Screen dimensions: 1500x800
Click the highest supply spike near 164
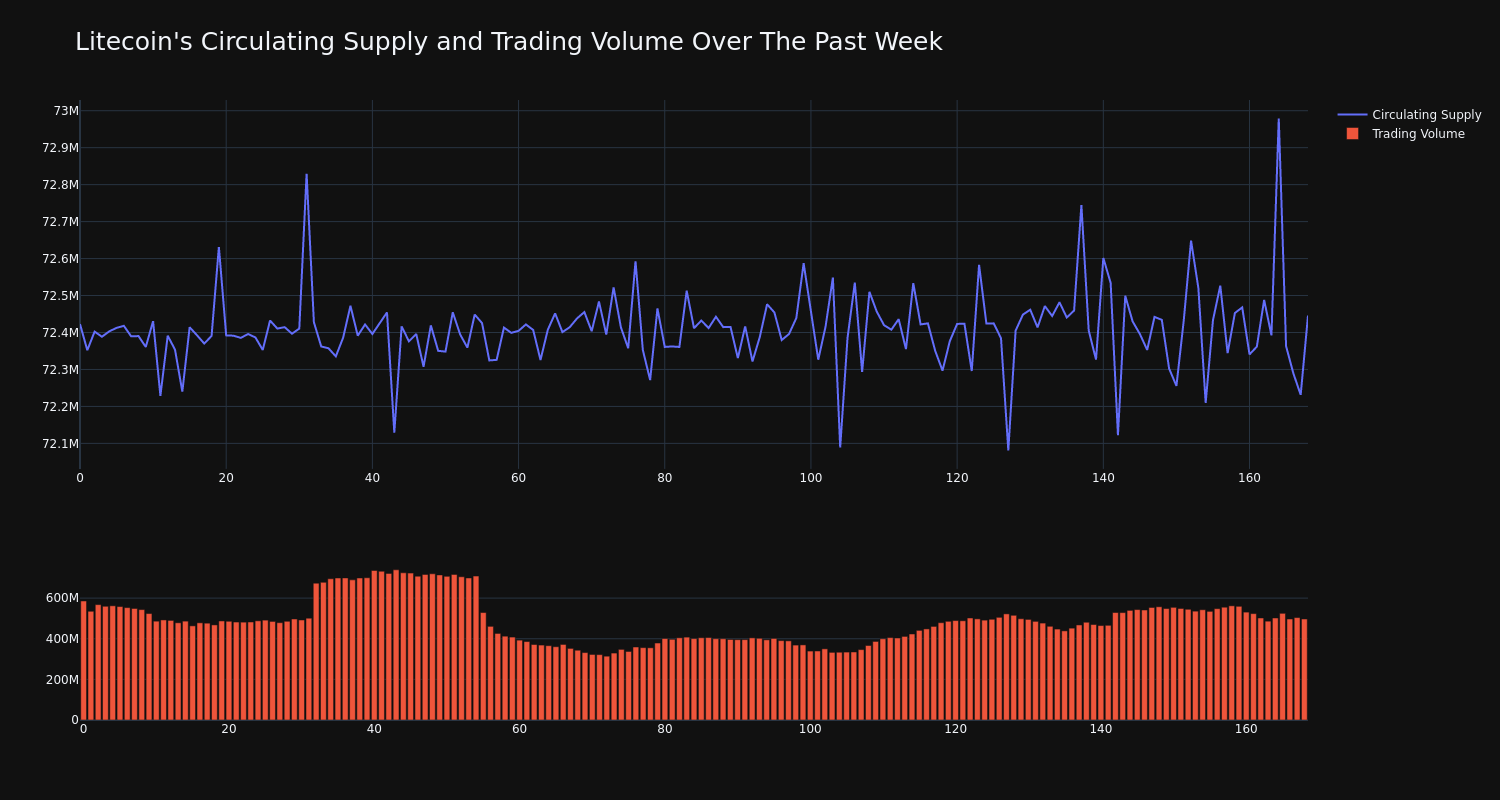pos(1278,120)
